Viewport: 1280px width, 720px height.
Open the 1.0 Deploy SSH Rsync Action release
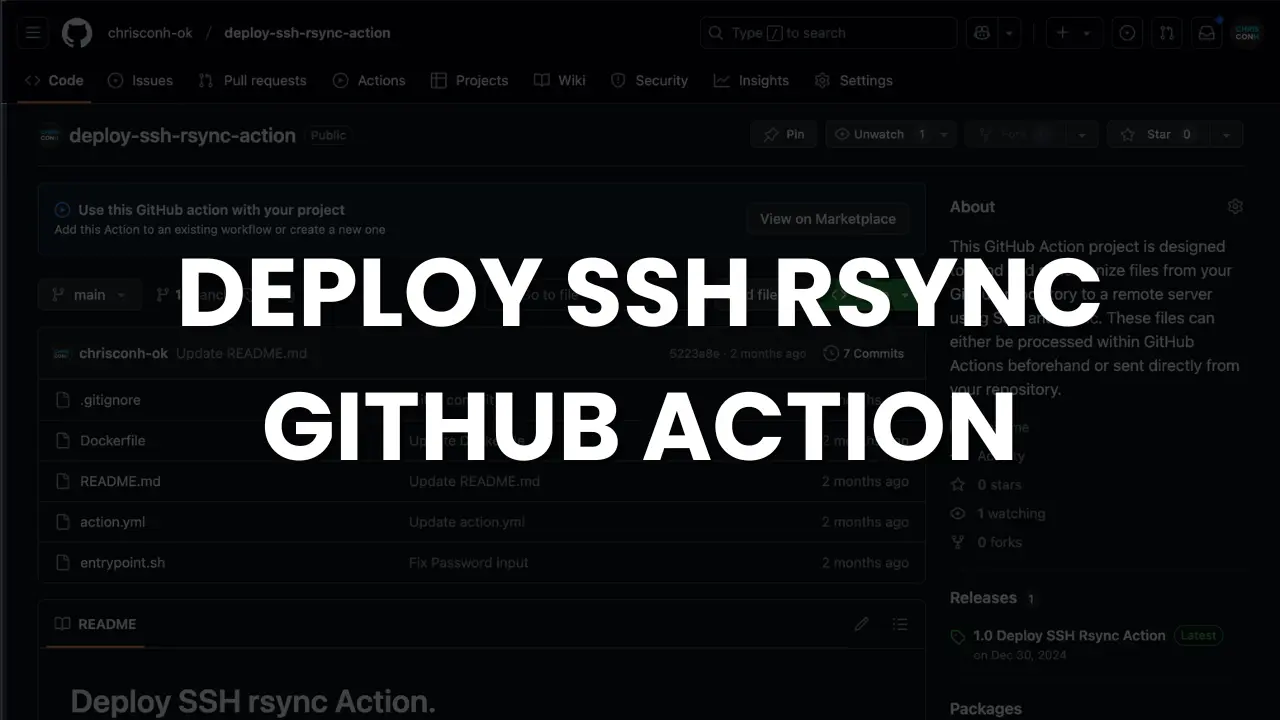1069,635
